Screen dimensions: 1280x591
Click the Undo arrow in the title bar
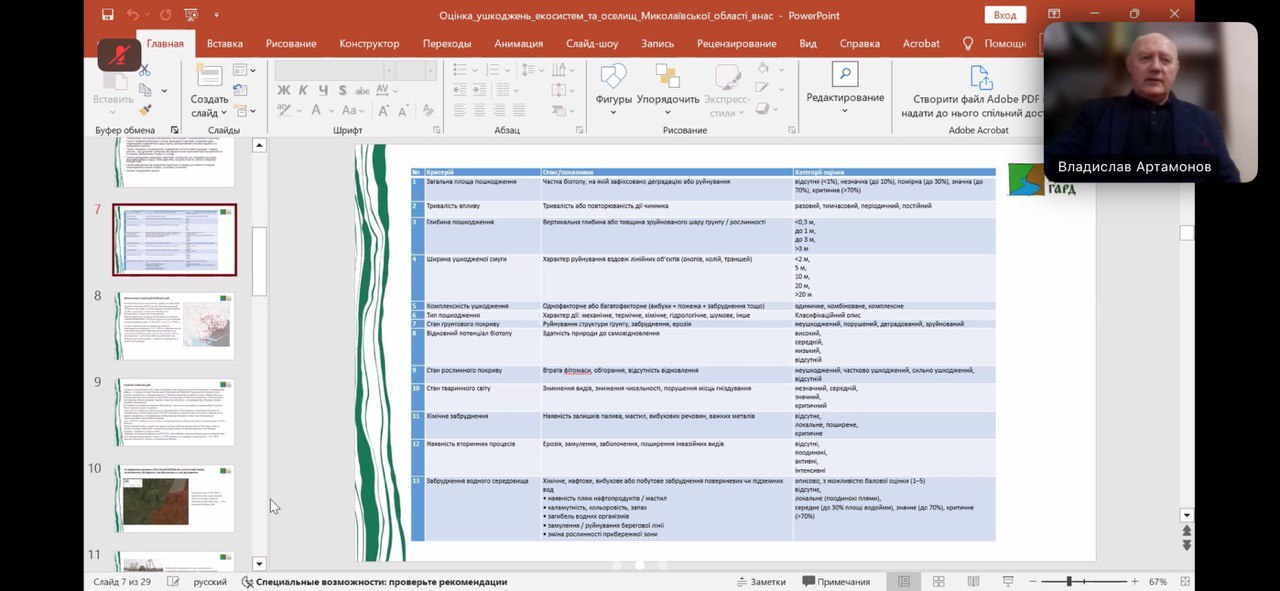pos(133,15)
